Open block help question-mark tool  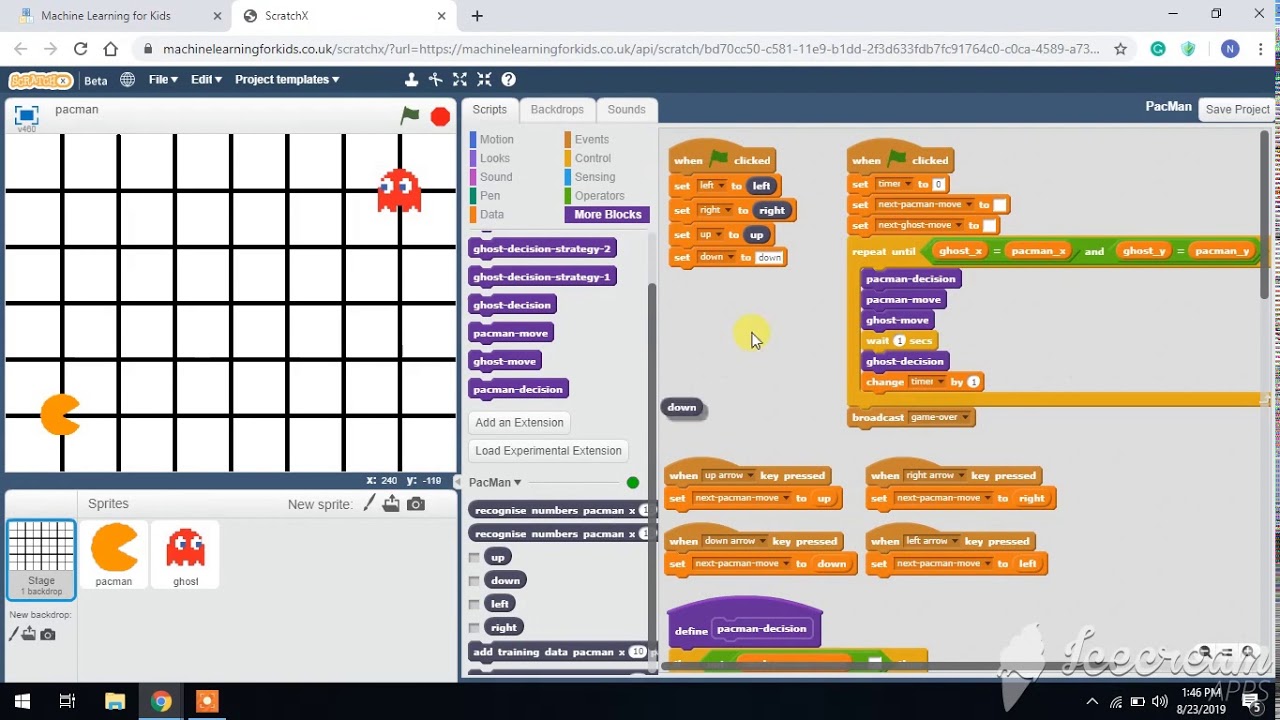(x=508, y=80)
